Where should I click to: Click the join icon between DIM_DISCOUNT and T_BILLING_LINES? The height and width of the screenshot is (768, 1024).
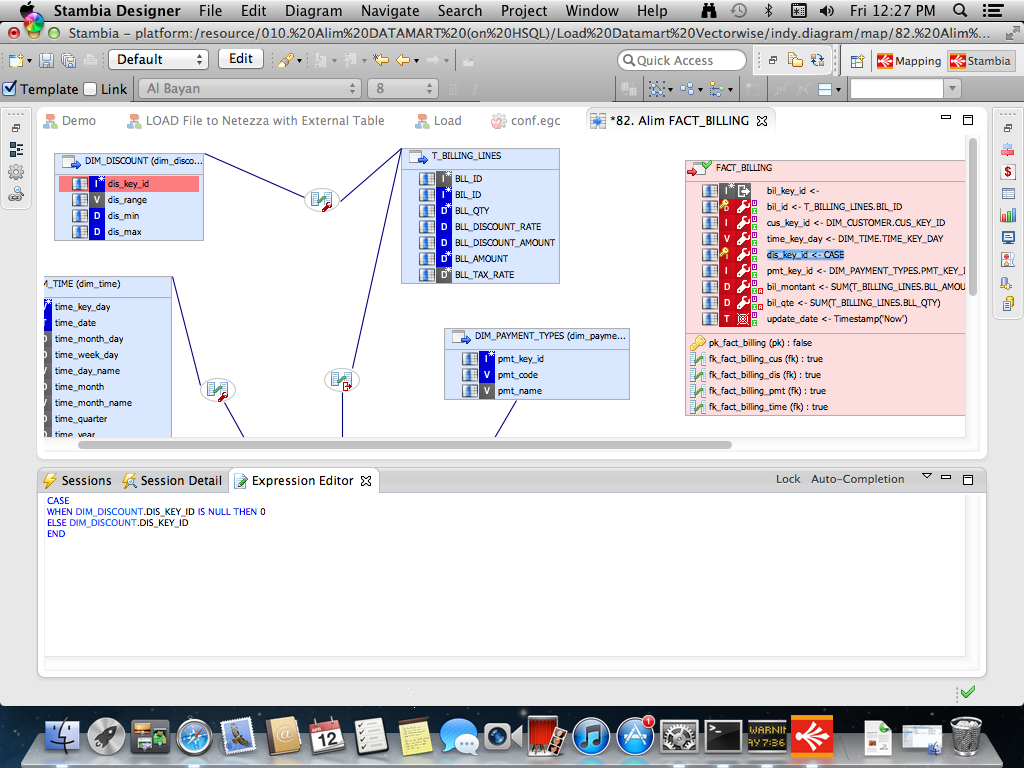(x=321, y=199)
